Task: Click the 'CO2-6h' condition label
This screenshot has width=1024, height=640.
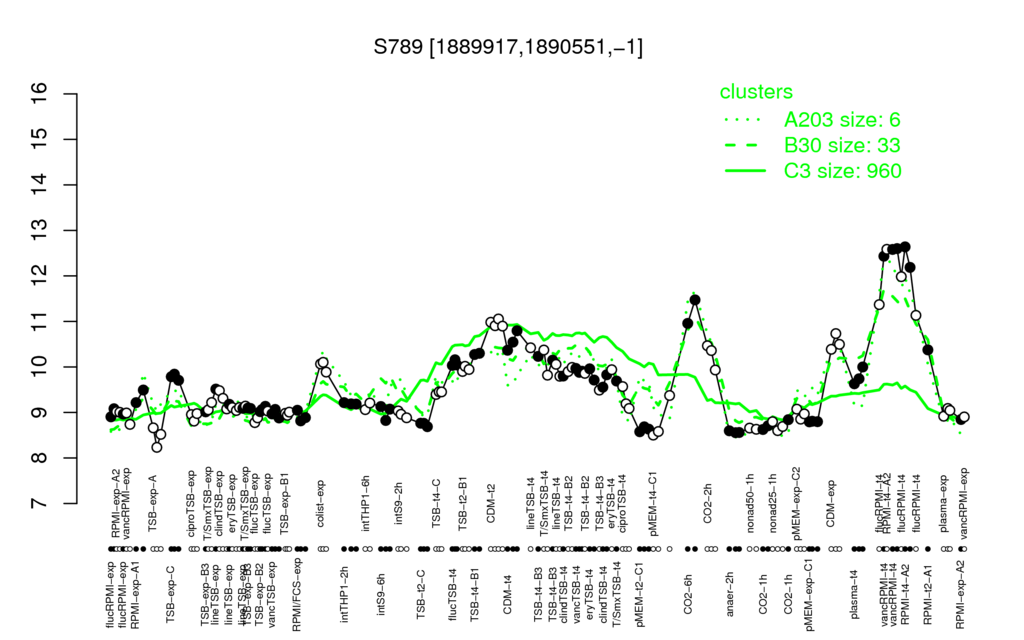Action: tap(688, 594)
